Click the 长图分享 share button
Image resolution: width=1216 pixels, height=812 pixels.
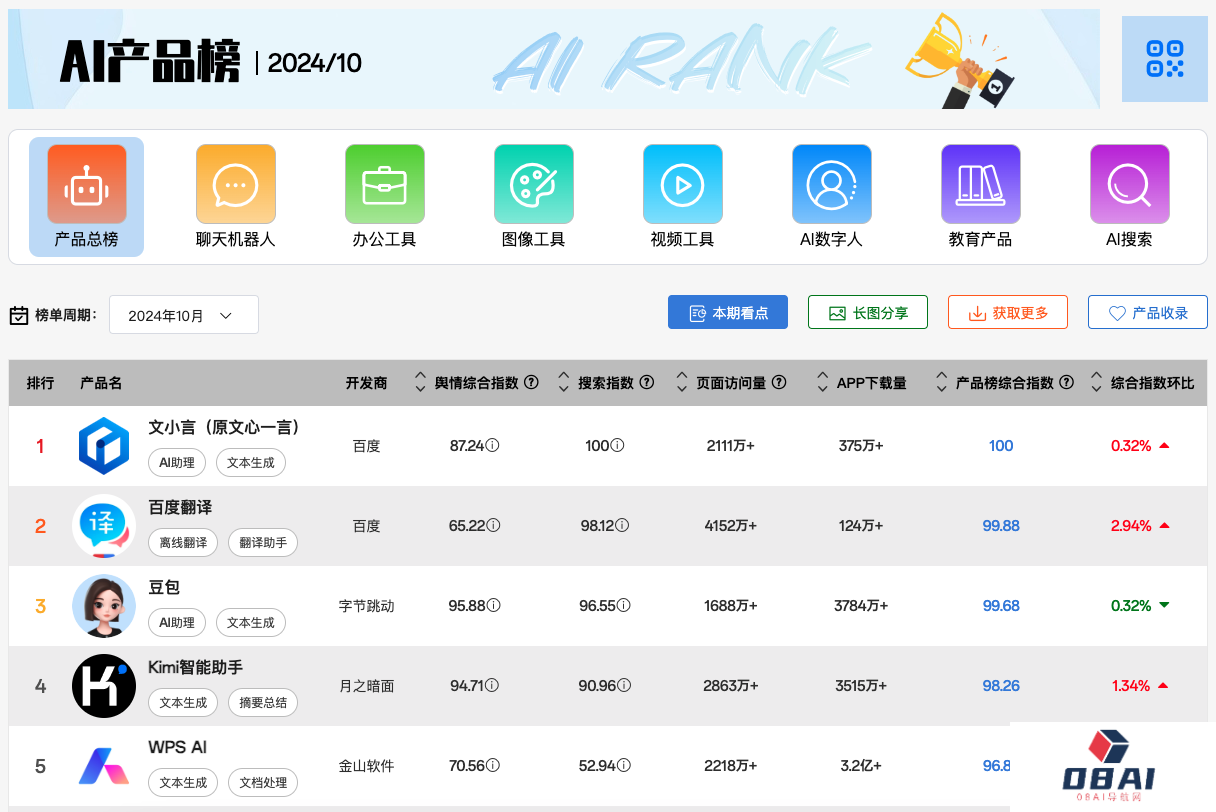coord(867,311)
